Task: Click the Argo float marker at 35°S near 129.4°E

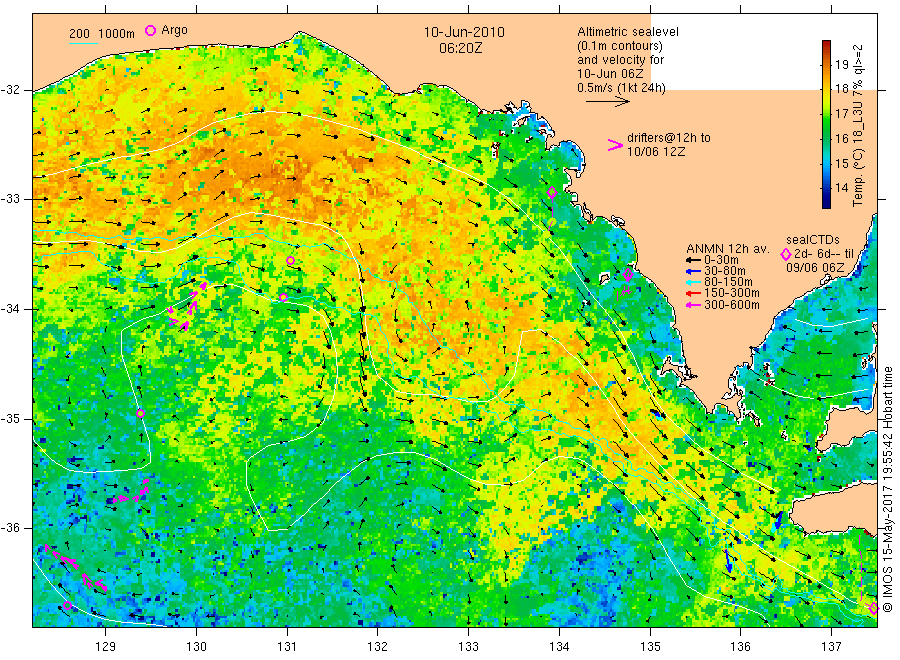Action: click(140, 413)
